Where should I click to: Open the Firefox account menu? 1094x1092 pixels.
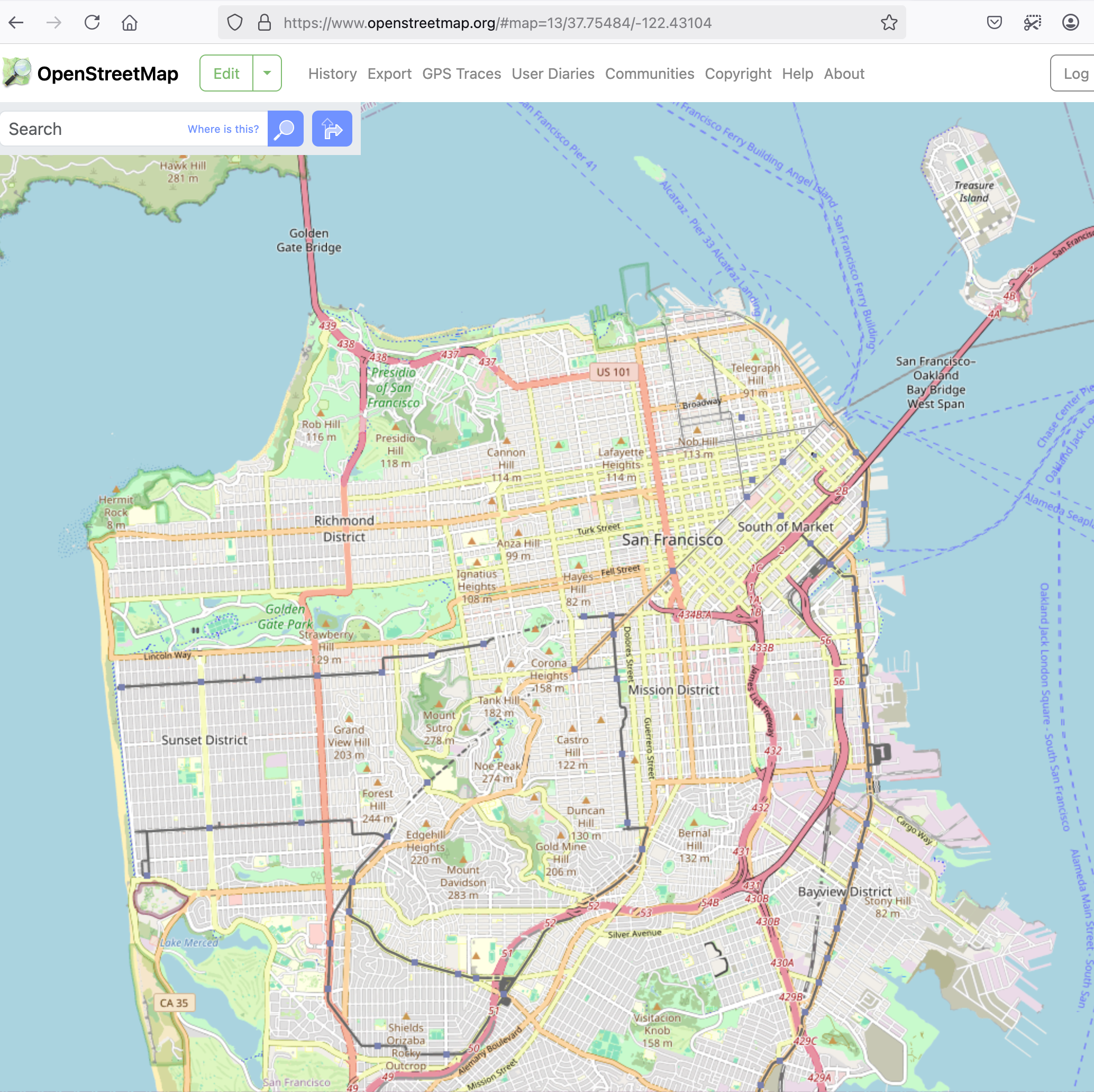click(1070, 23)
